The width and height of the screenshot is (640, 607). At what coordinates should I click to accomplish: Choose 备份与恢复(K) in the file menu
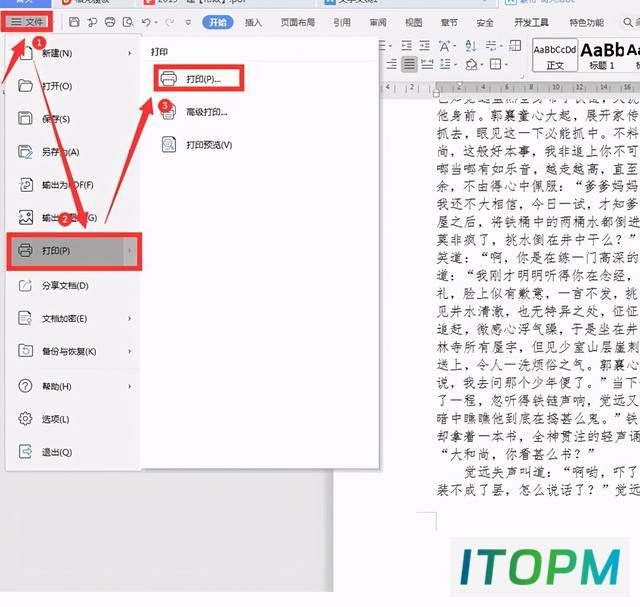(73, 351)
